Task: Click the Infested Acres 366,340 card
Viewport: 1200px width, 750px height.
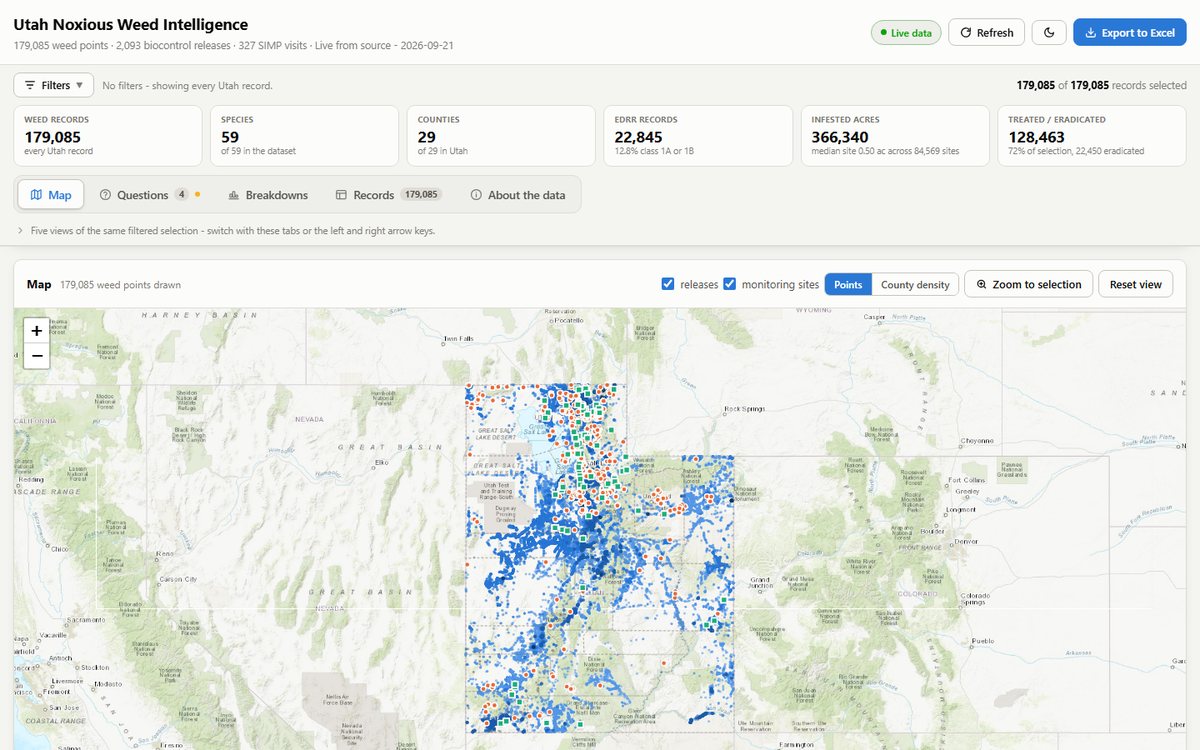Action: (895, 136)
